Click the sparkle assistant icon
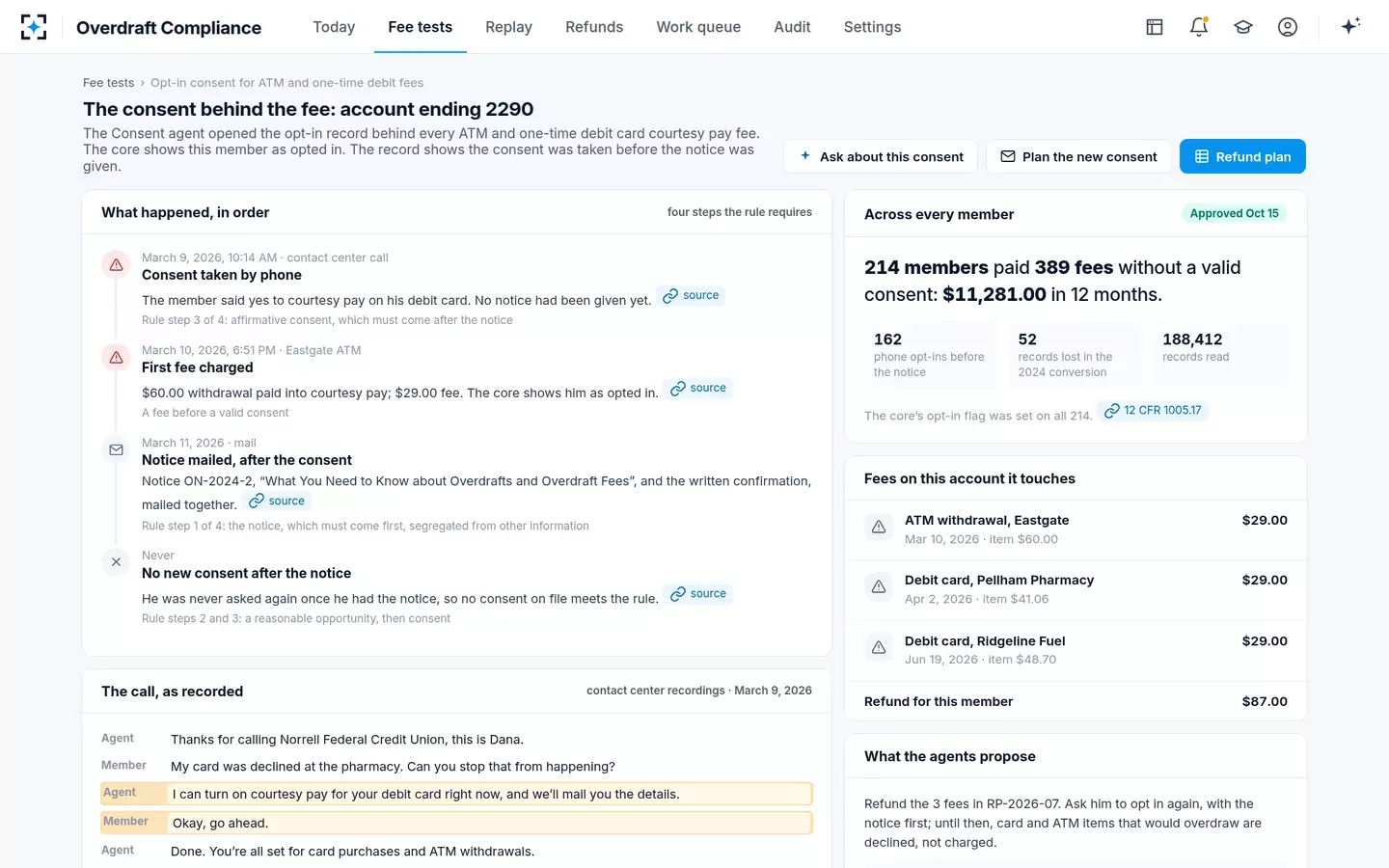The image size is (1389, 868). pyautogui.click(x=1350, y=26)
